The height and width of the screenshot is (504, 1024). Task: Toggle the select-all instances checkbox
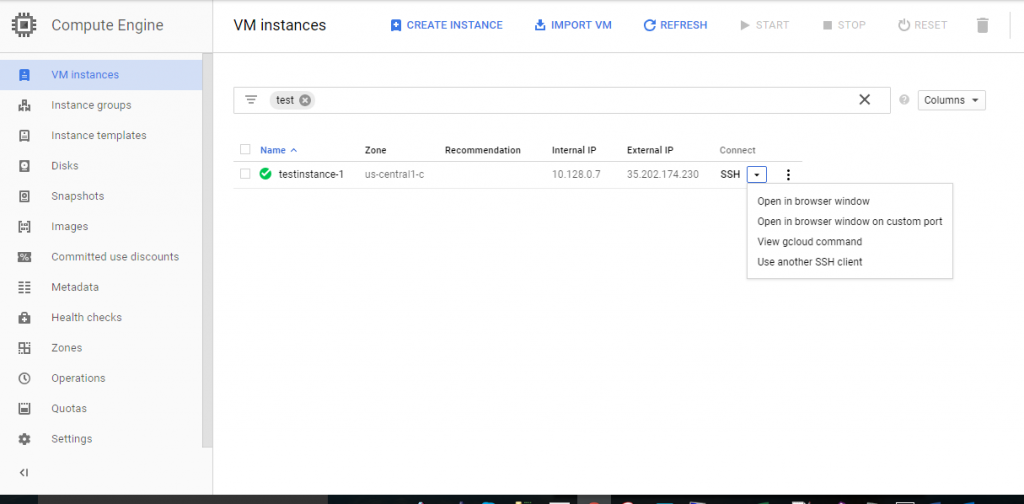[x=245, y=150]
